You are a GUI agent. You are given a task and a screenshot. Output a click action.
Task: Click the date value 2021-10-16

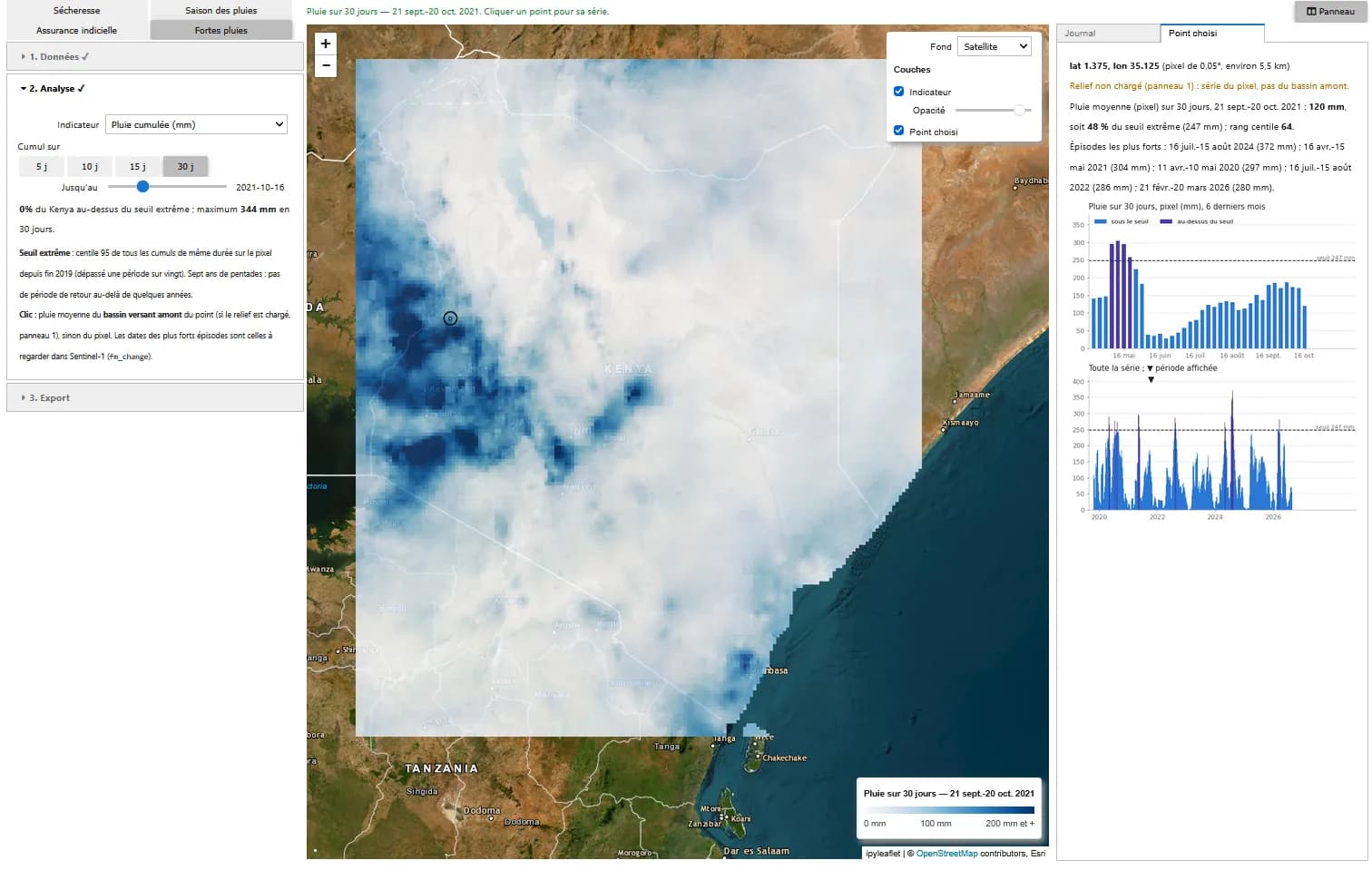[260, 188]
